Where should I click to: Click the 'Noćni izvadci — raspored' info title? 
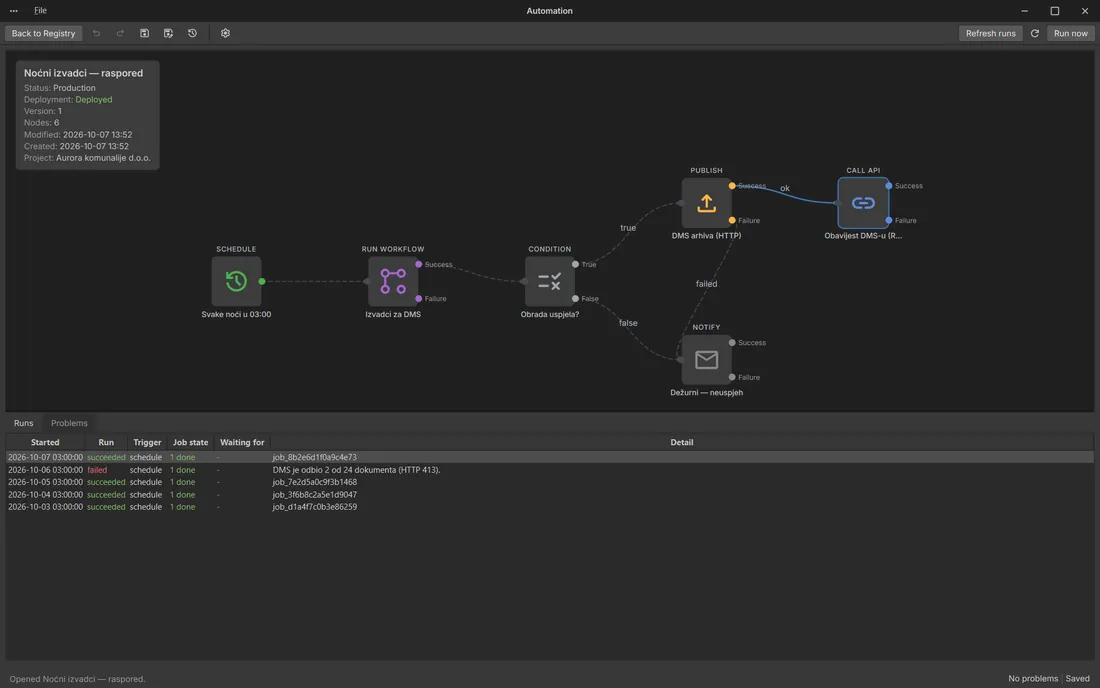tap(83, 73)
